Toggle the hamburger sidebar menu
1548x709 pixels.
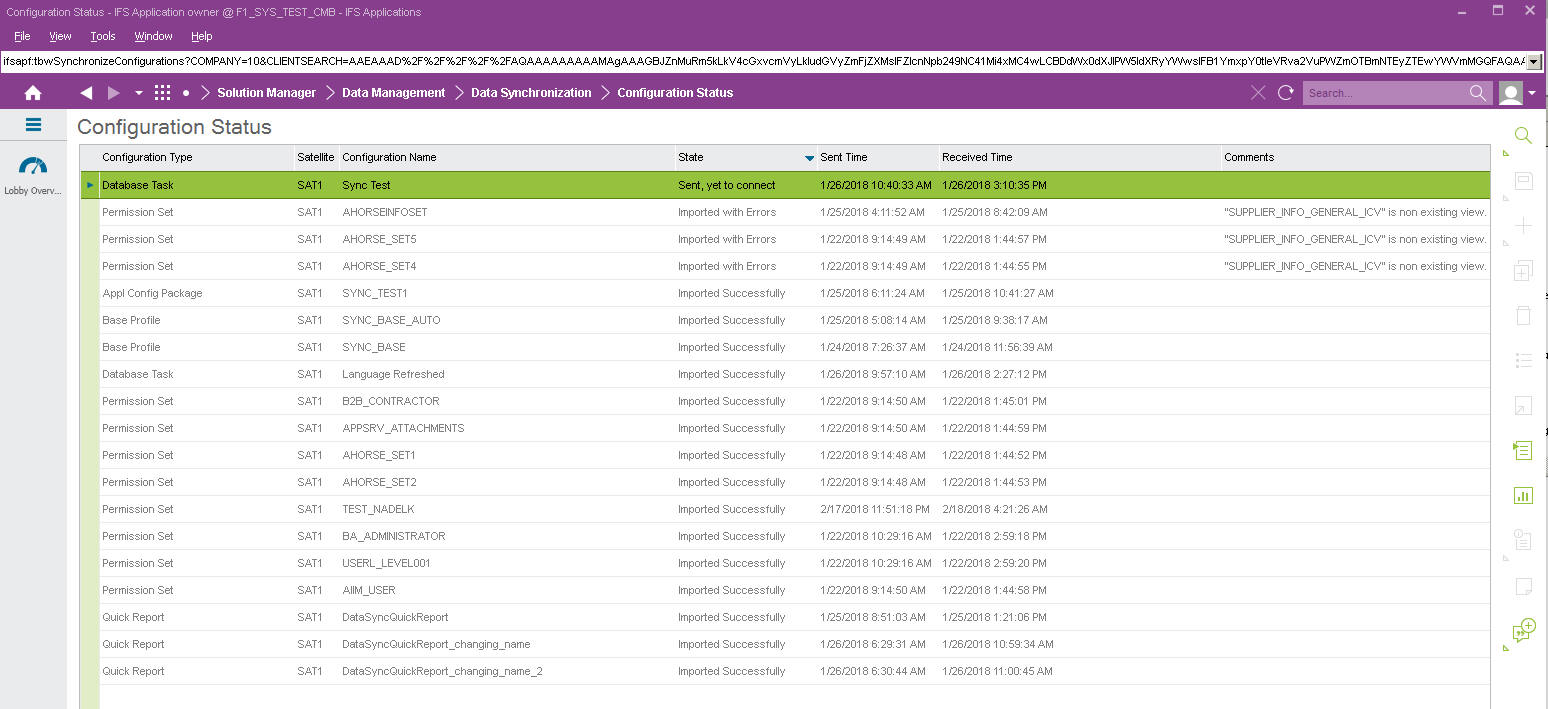tap(33, 125)
